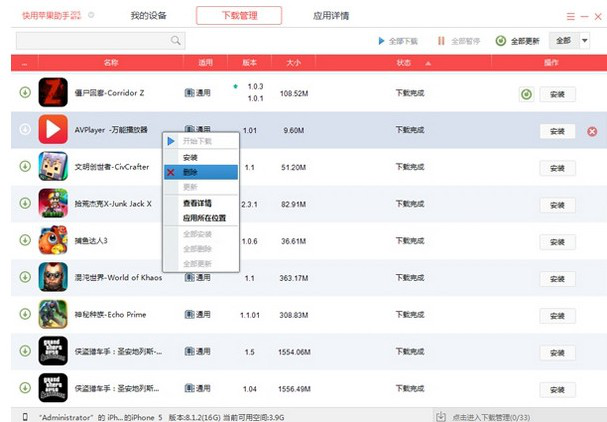607x422 pixels.
Task: Click the red delete icon on AVPlayer row
Action: click(592, 132)
